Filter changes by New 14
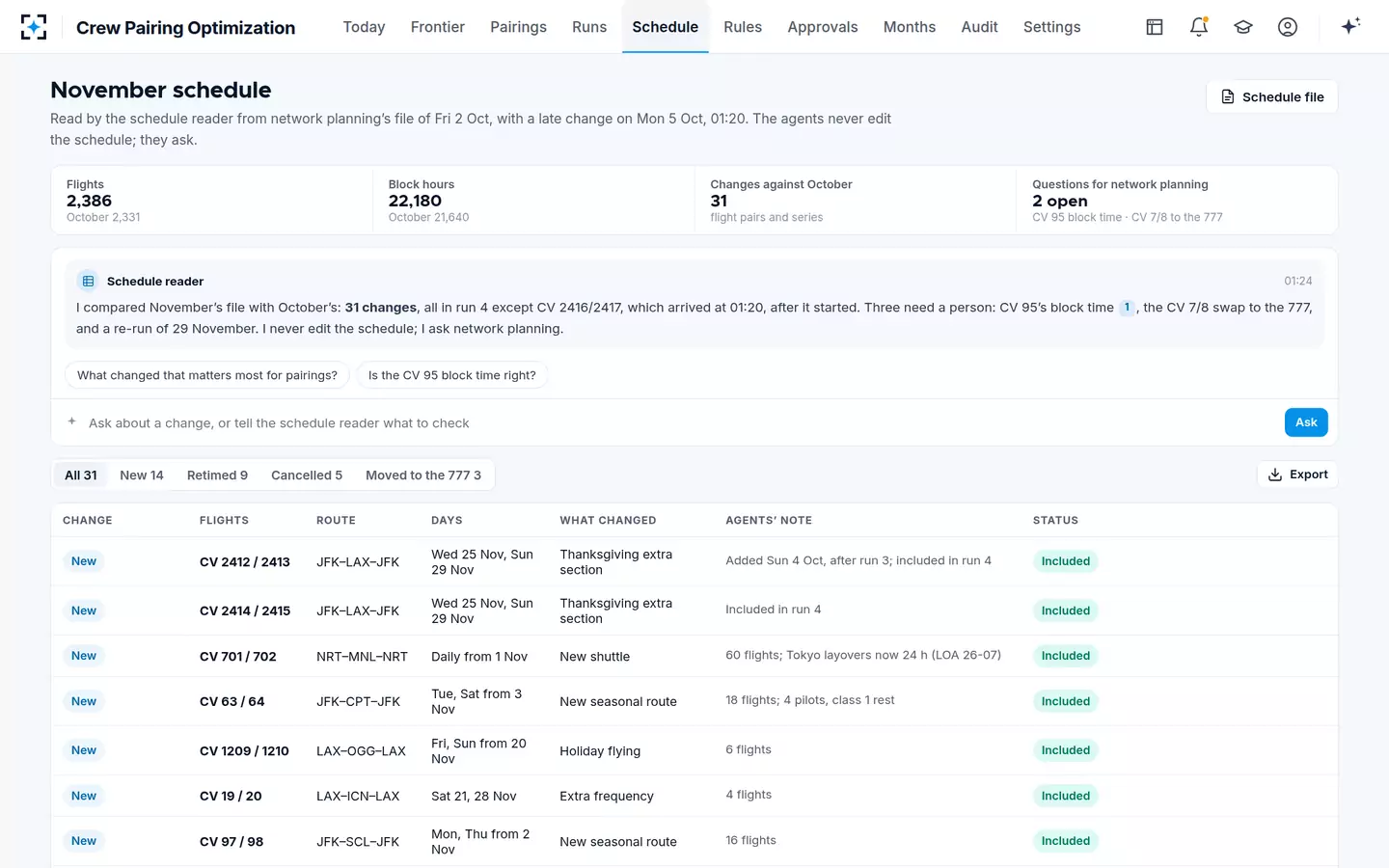The height and width of the screenshot is (868, 1389). pyautogui.click(x=142, y=475)
